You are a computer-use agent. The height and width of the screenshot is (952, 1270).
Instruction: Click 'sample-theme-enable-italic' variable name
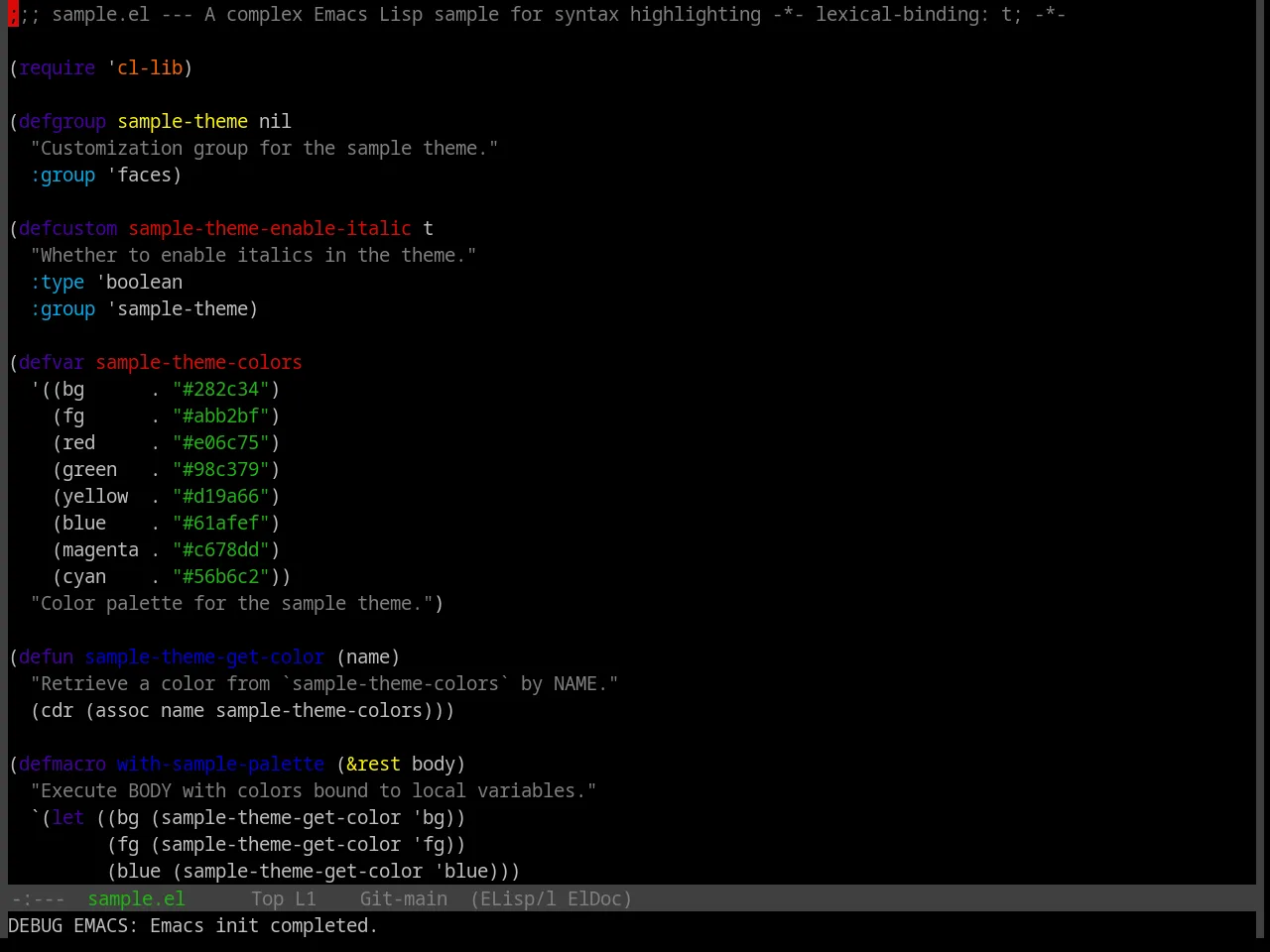click(x=270, y=228)
